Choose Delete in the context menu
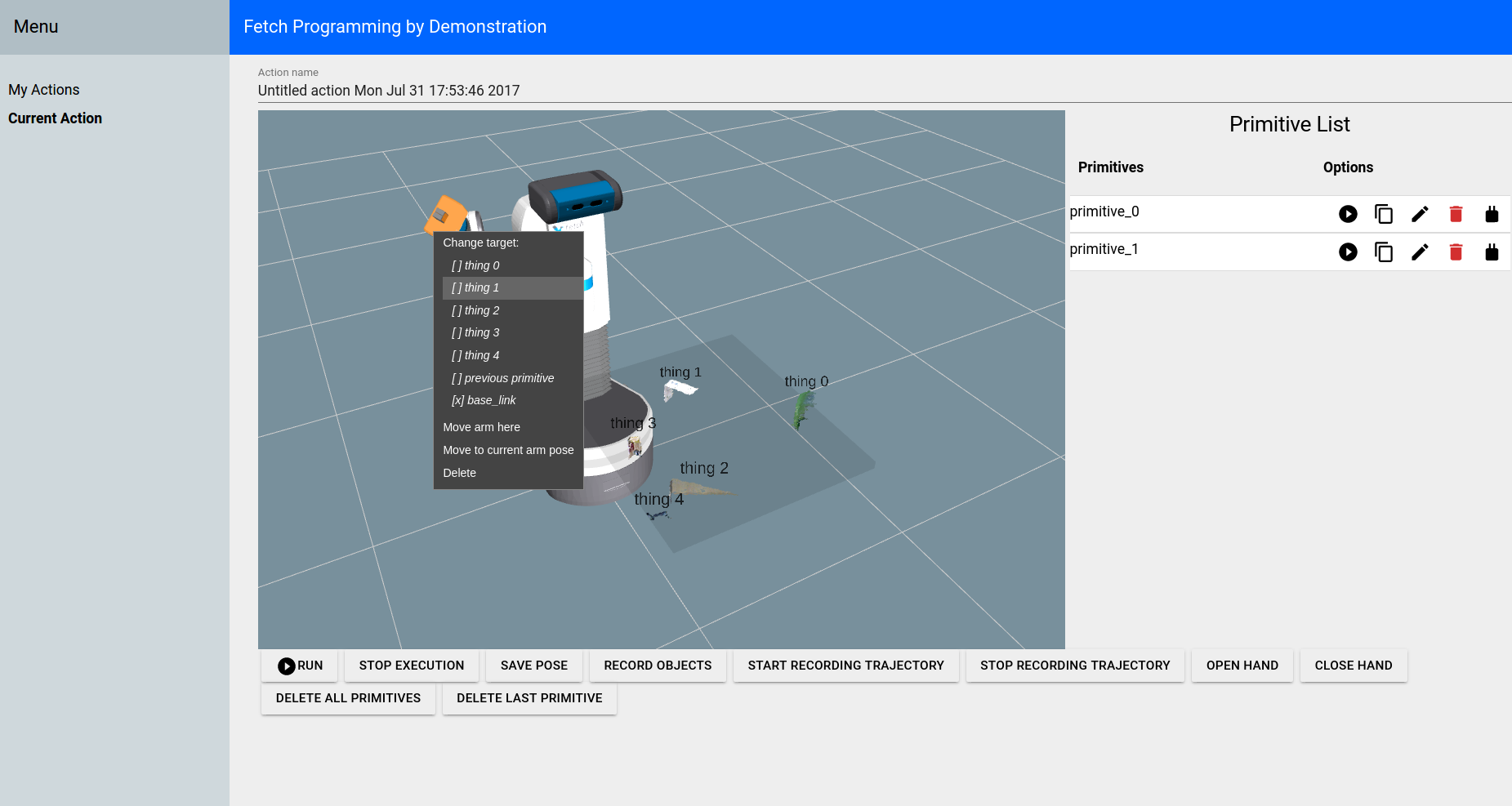 508,473
